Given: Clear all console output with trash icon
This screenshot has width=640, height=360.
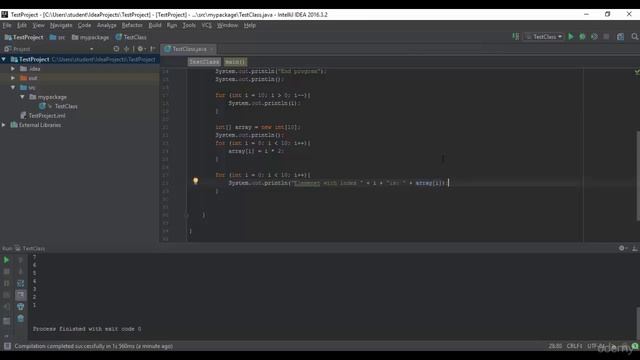Looking at the screenshot, I should (x=20, y=318).
